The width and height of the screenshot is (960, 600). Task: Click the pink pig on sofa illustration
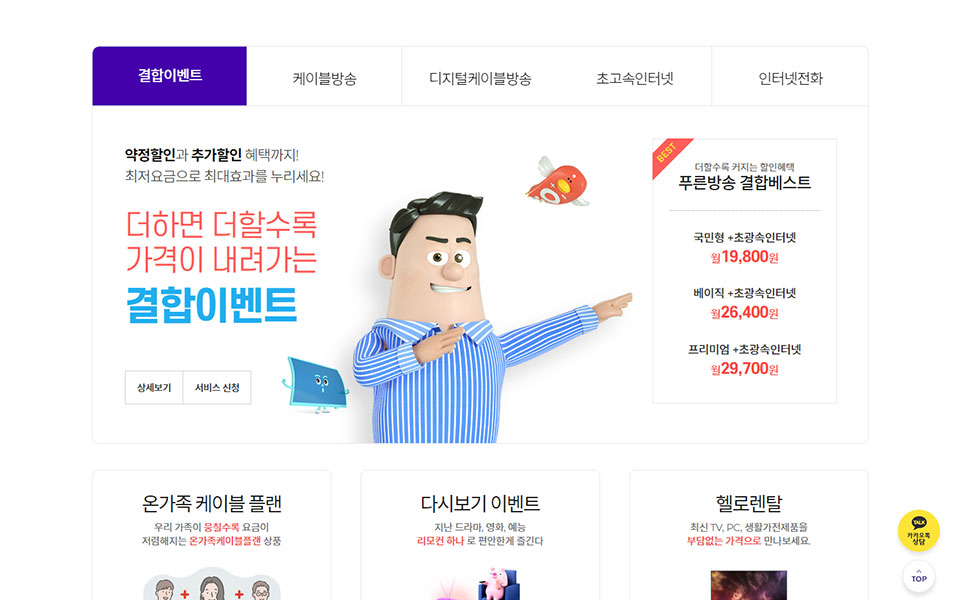tap(499, 583)
